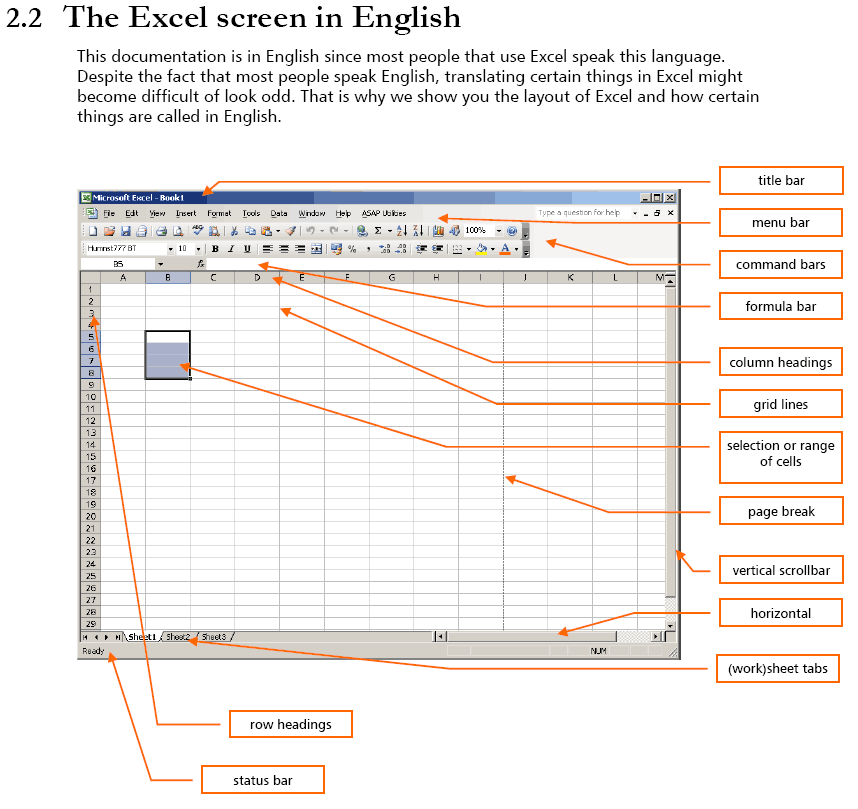Select row heading 15

coord(91,456)
